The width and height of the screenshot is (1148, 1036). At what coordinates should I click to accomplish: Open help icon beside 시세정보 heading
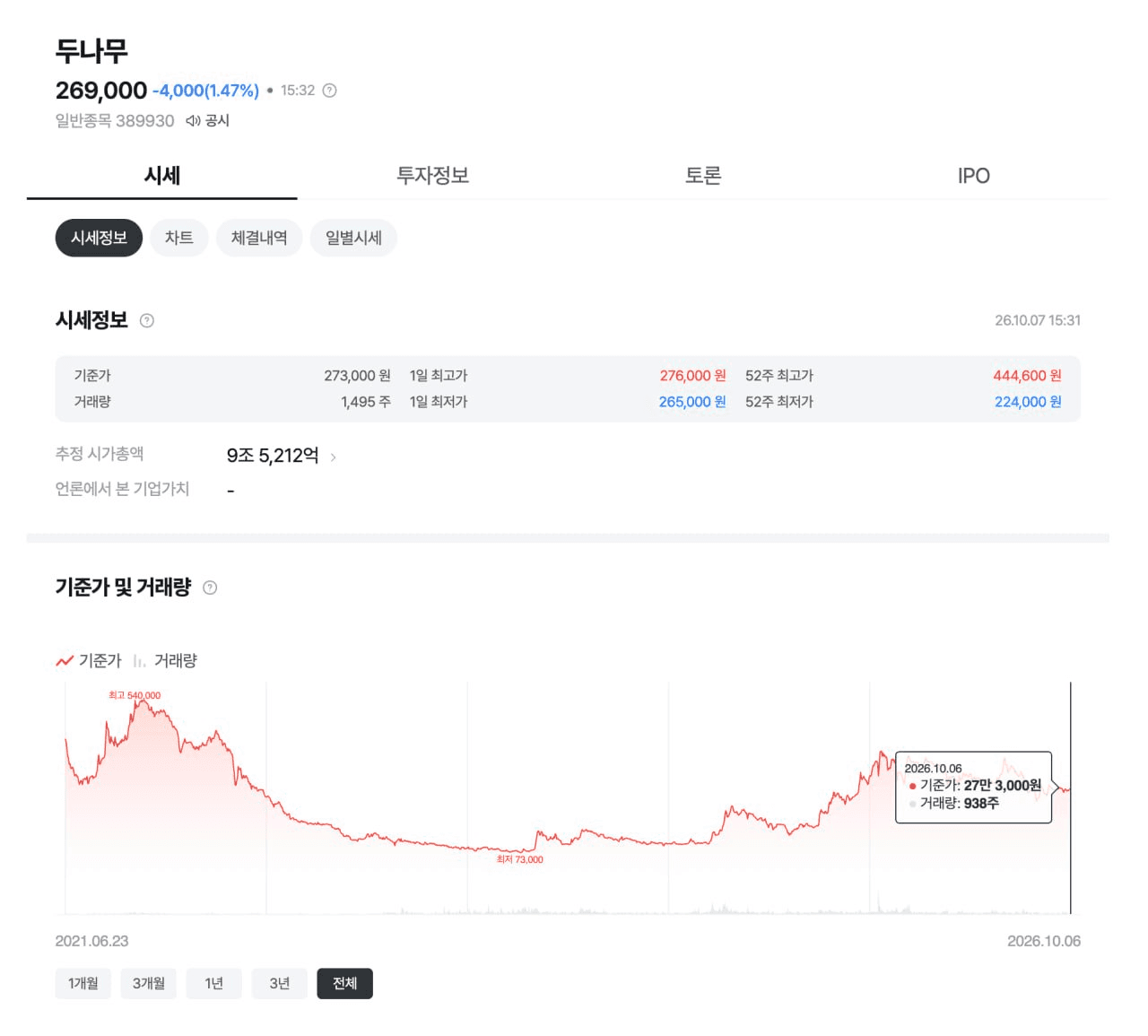pyautogui.click(x=147, y=320)
